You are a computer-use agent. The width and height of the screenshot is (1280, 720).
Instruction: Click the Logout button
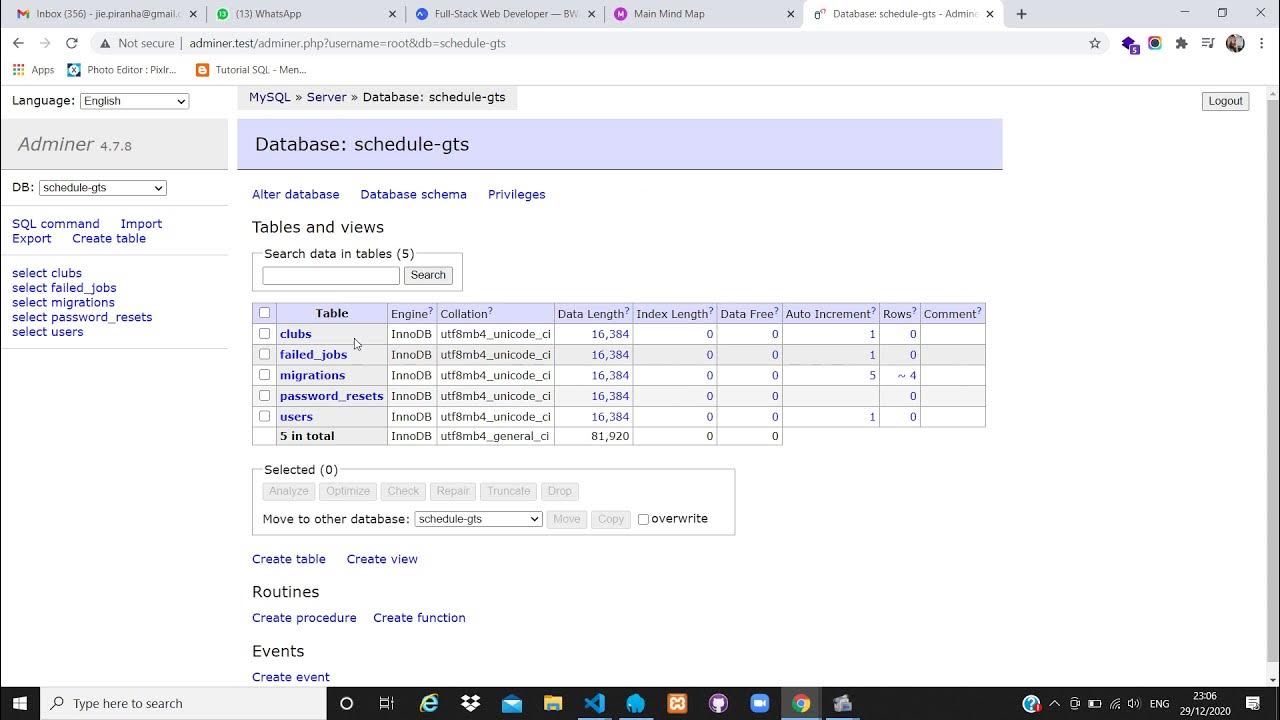[1225, 101]
